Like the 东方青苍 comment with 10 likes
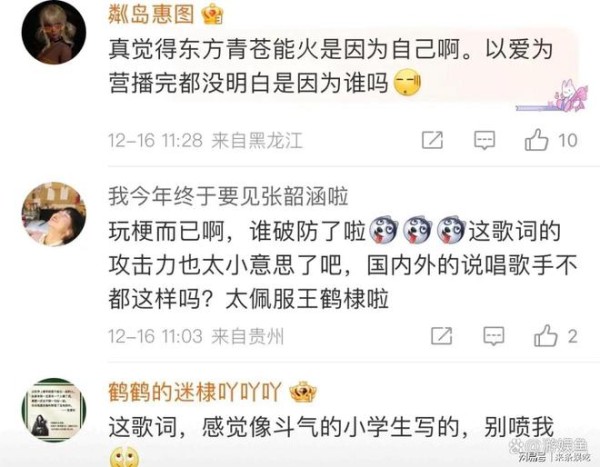 (536, 140)
